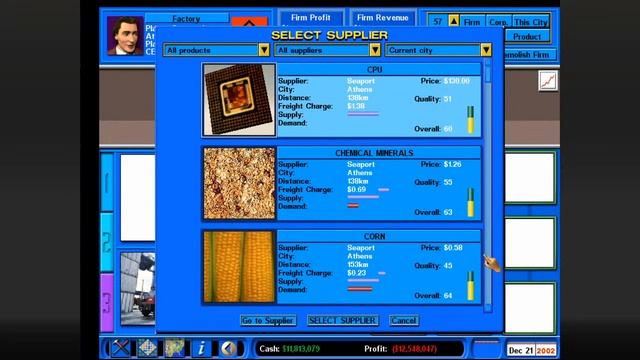The width and height of the screenshot is (640, 360).
Task: Click the Corn distance 153km
Action: [x=358, y=264]
